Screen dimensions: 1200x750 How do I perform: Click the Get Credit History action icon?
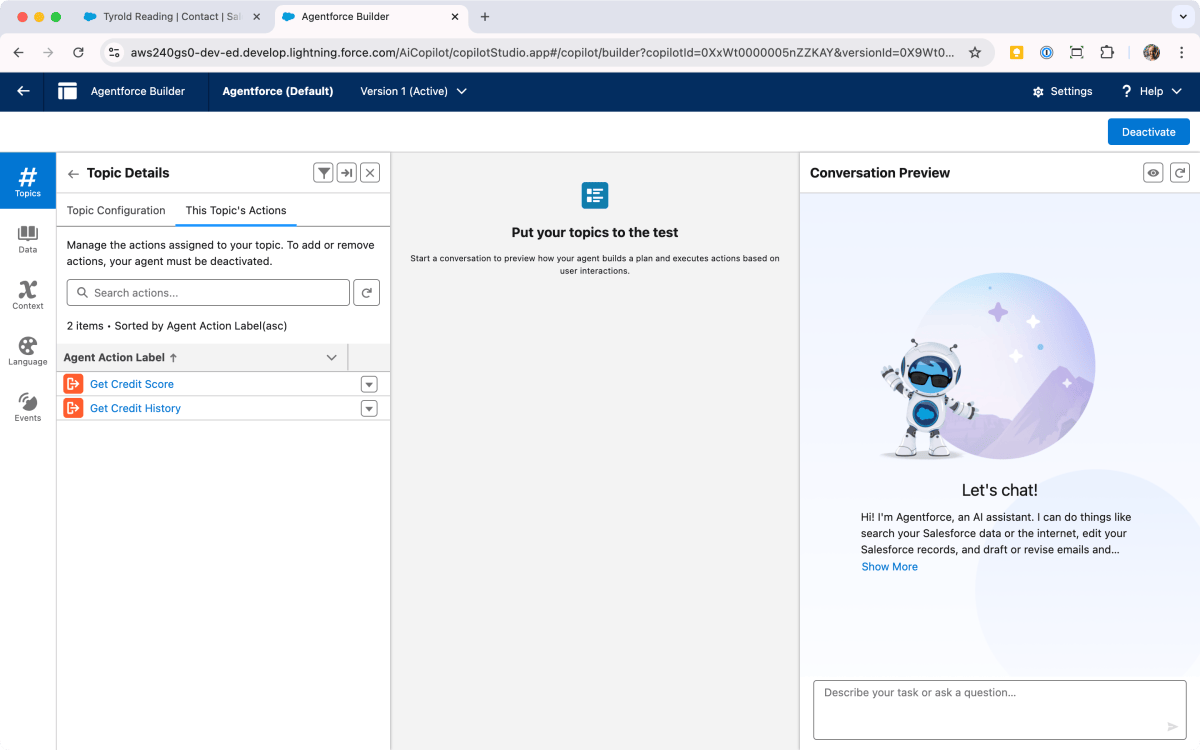73,408
